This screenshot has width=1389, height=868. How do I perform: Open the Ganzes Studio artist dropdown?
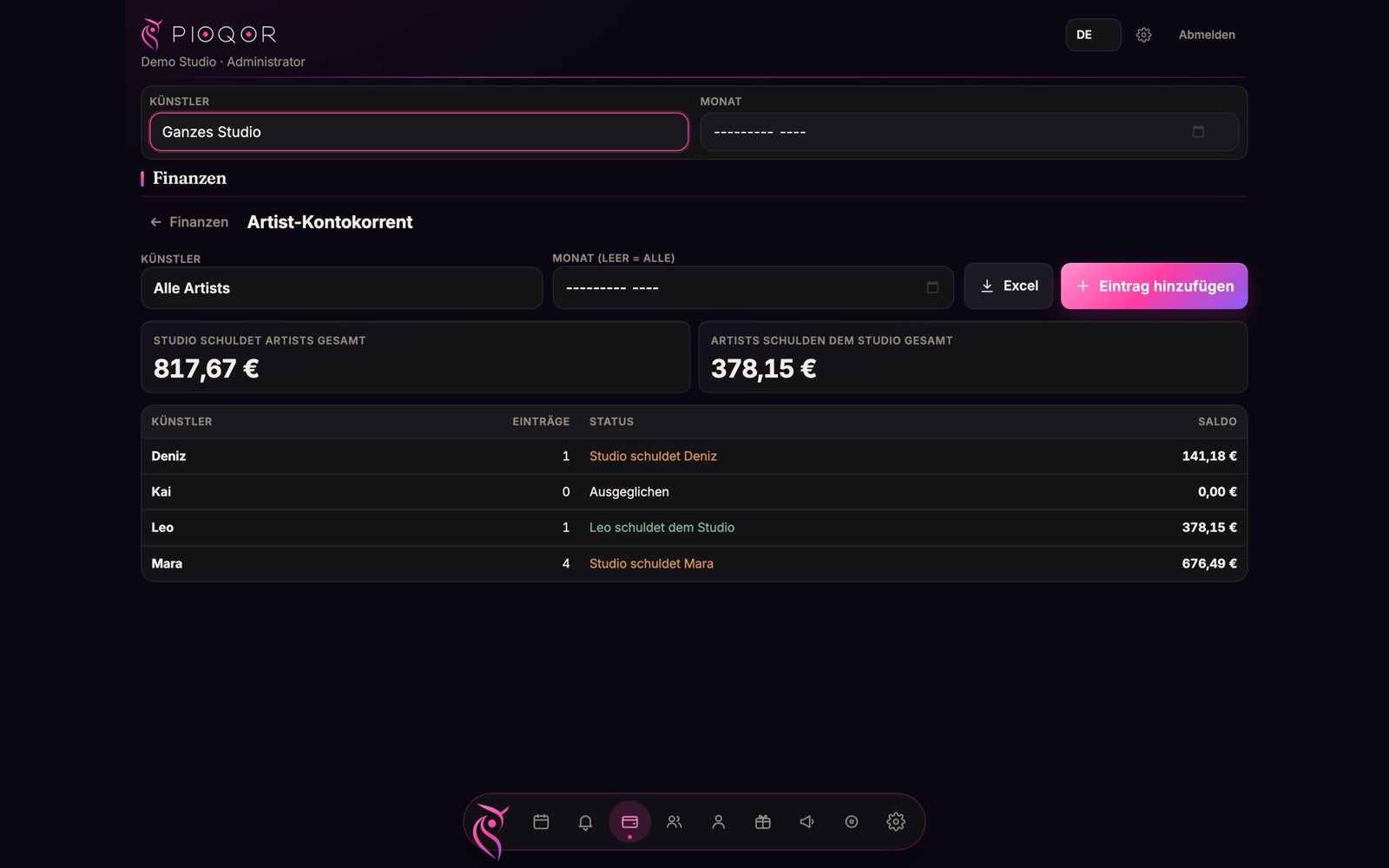(418, 132)
